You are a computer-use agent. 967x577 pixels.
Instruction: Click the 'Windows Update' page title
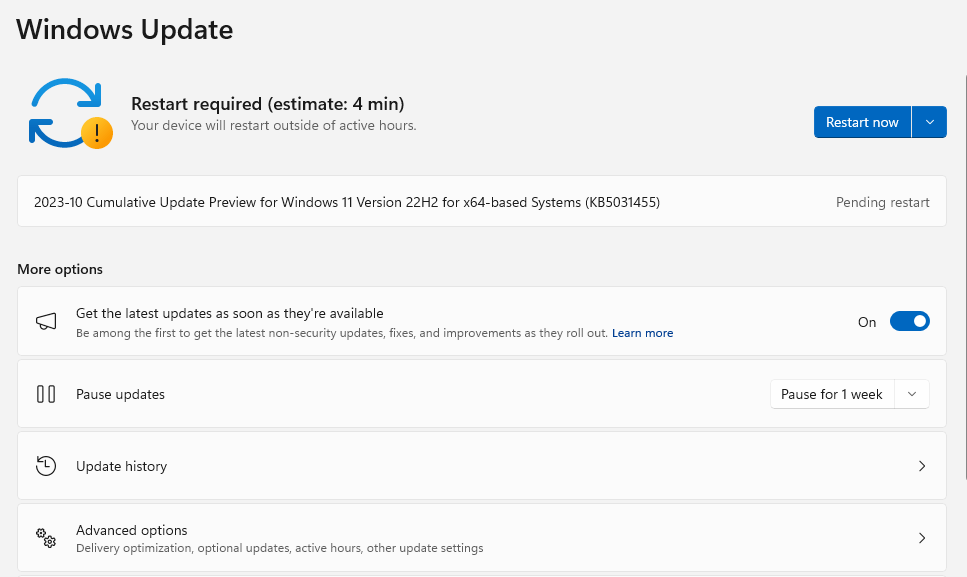[x=125, y=30]
